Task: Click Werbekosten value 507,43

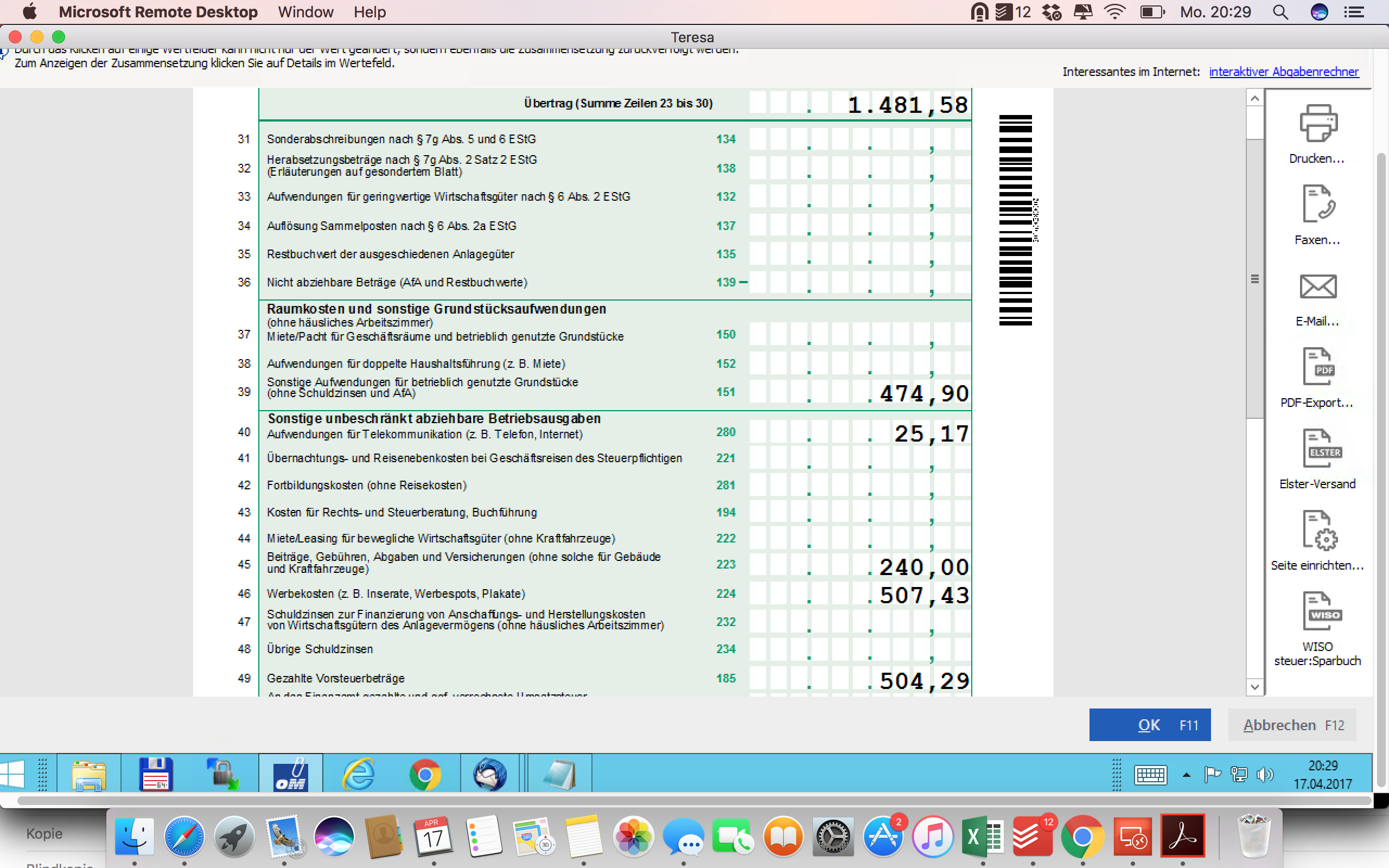Action: (924, 595)
